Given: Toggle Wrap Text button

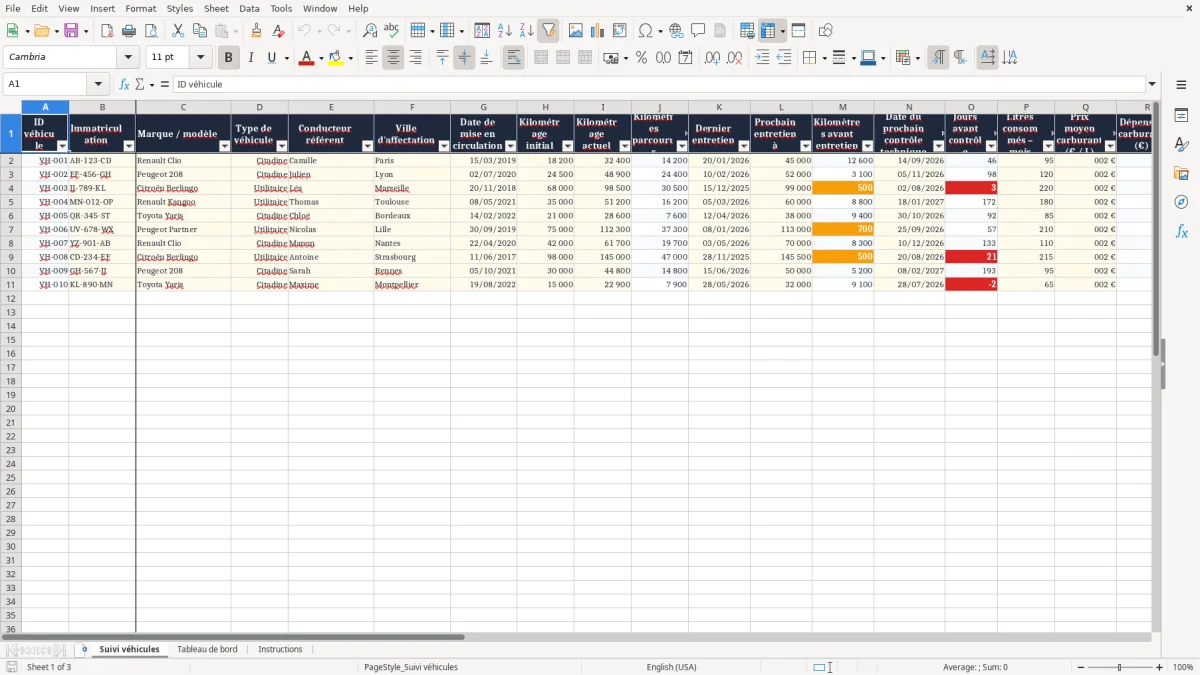Looking at the screenshot, I should tap(513, 57).
